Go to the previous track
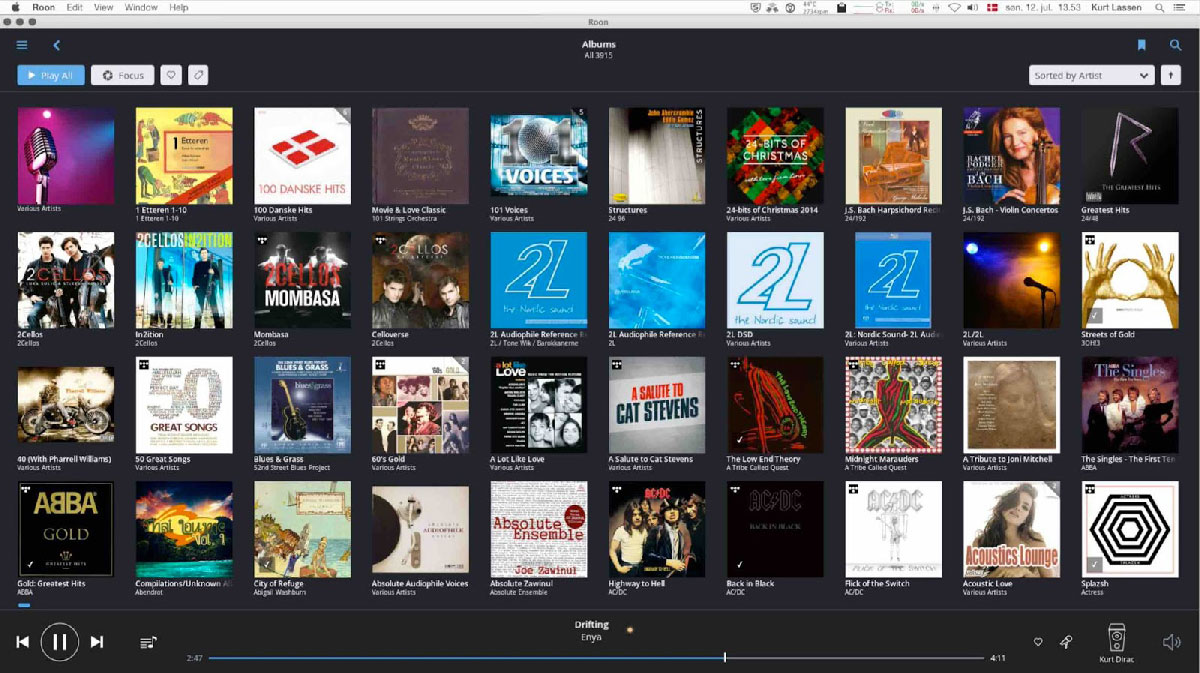Viewport: 1200px width, 673px height. pyautogui.click(x=22, y=642)
